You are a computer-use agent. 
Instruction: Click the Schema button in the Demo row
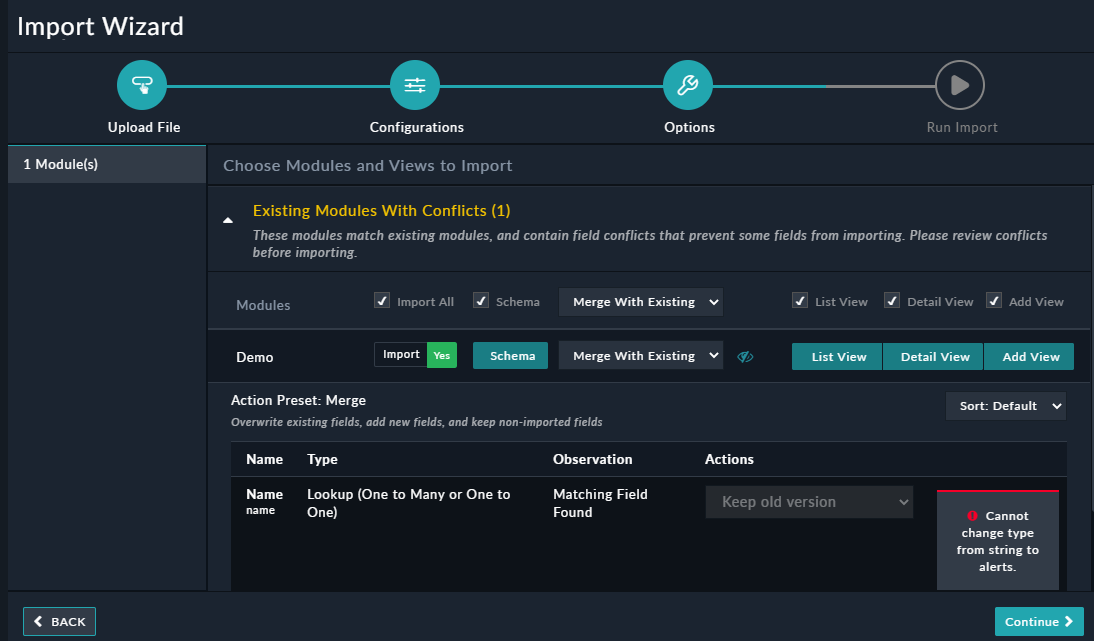point(510,355)
